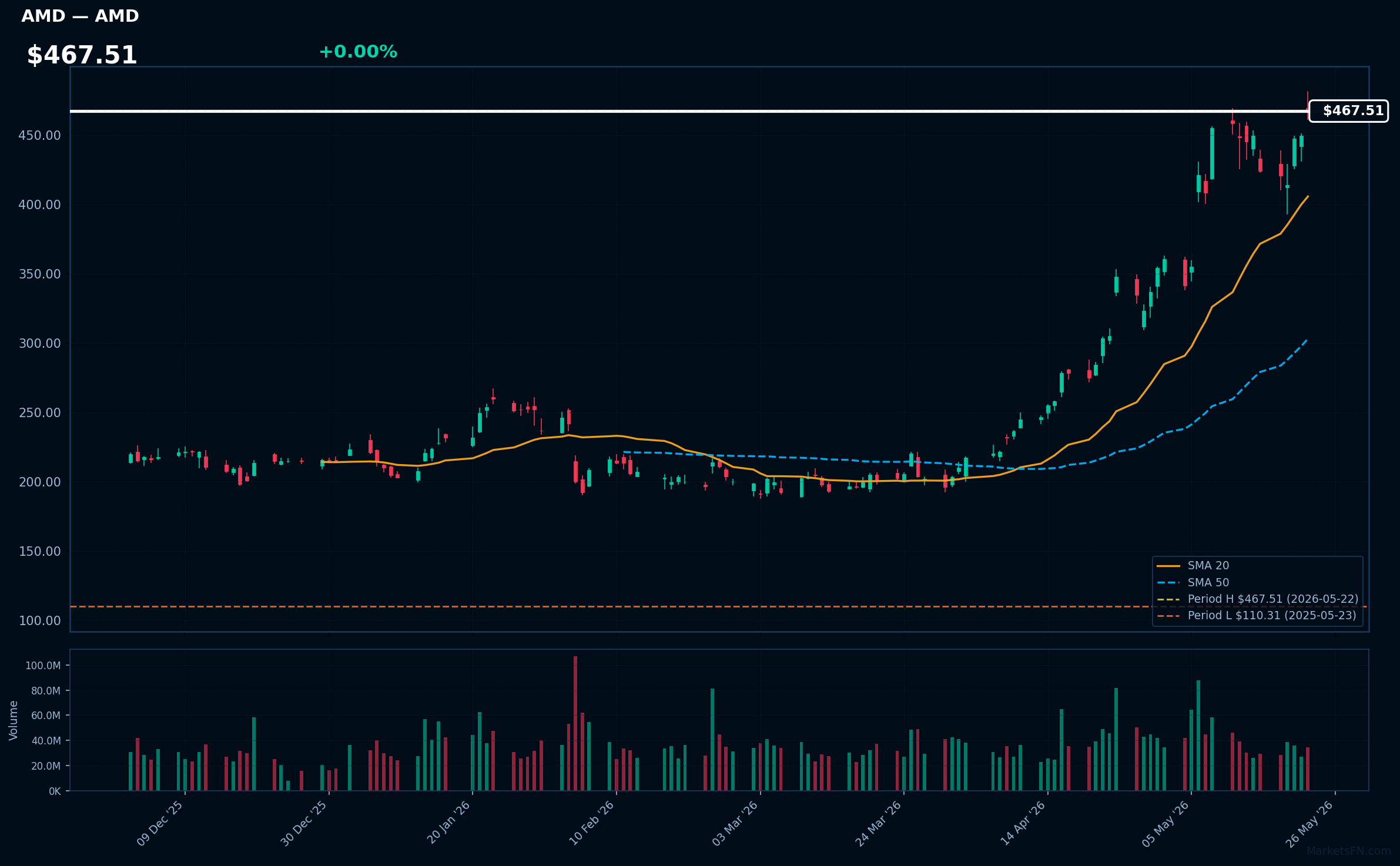Click the white horizontal current-price line
1400x866 pixels.
pyautogui.click(x=689, y=111)
